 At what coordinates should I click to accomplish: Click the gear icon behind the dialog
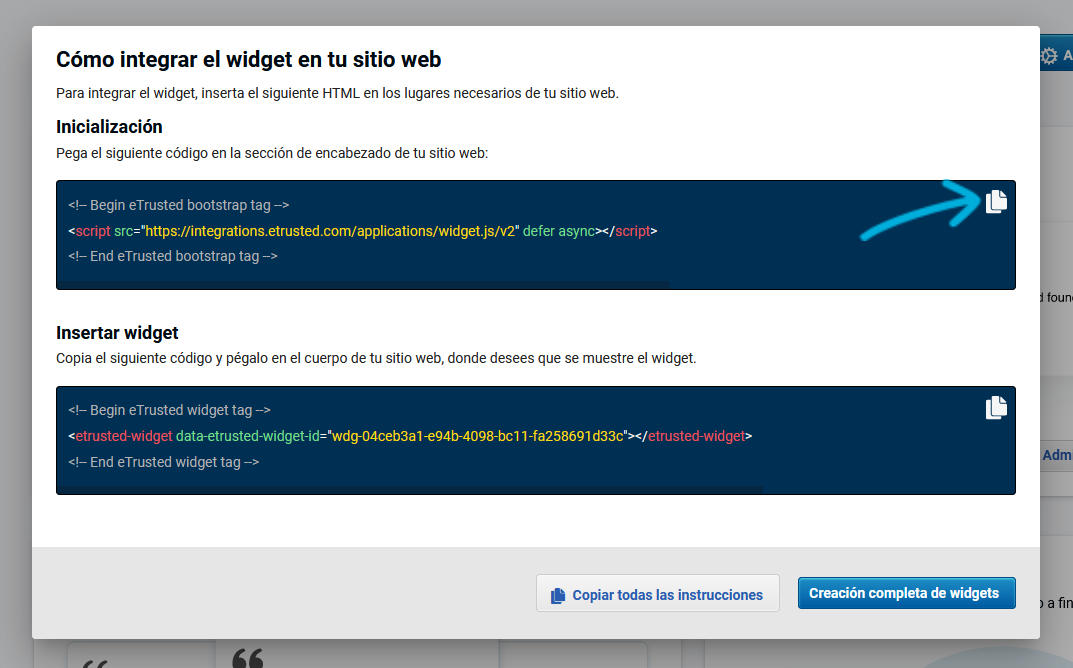point(1048,55)
